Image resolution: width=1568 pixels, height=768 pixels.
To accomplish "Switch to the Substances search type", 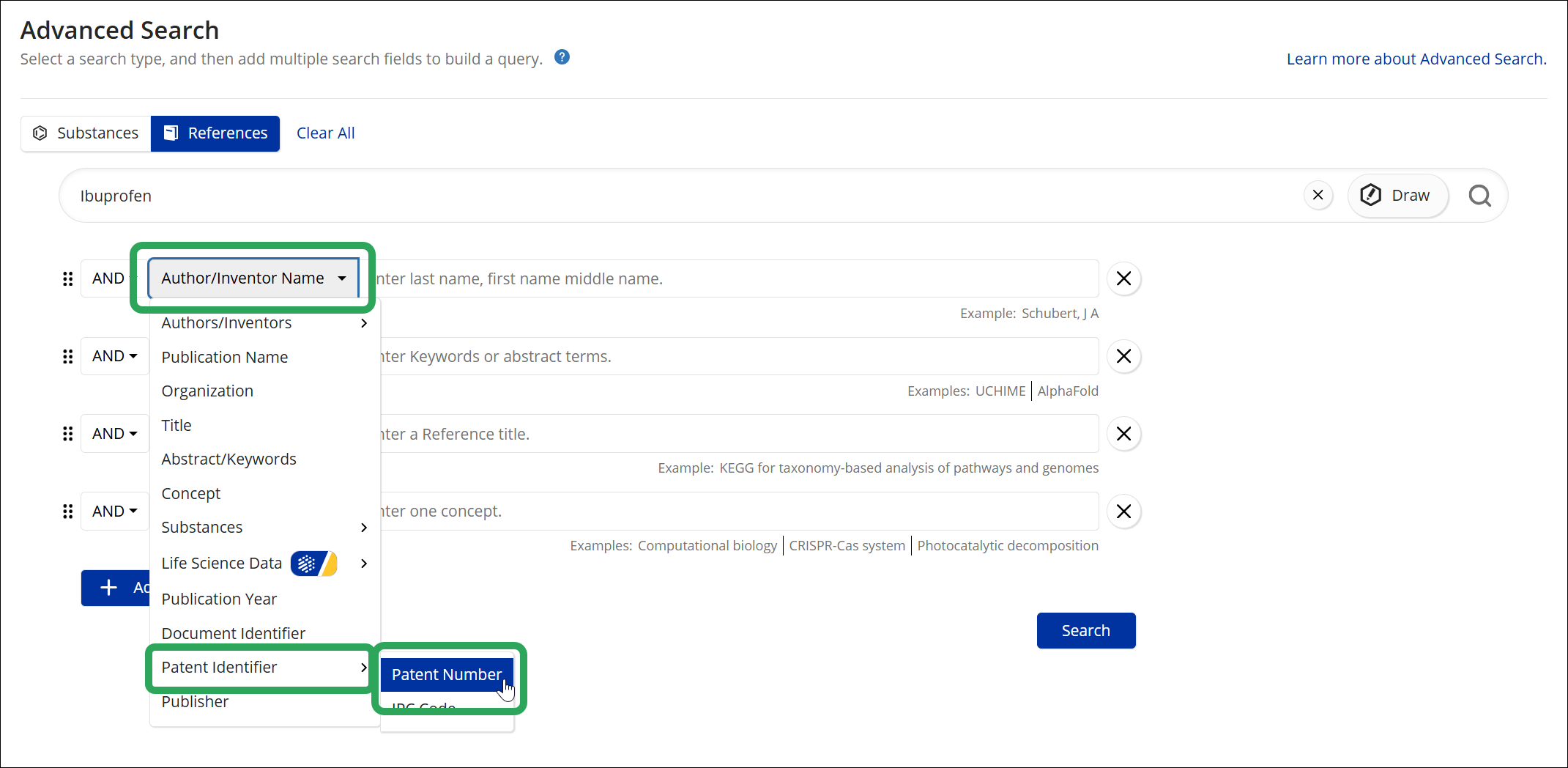I will (86, 133).
